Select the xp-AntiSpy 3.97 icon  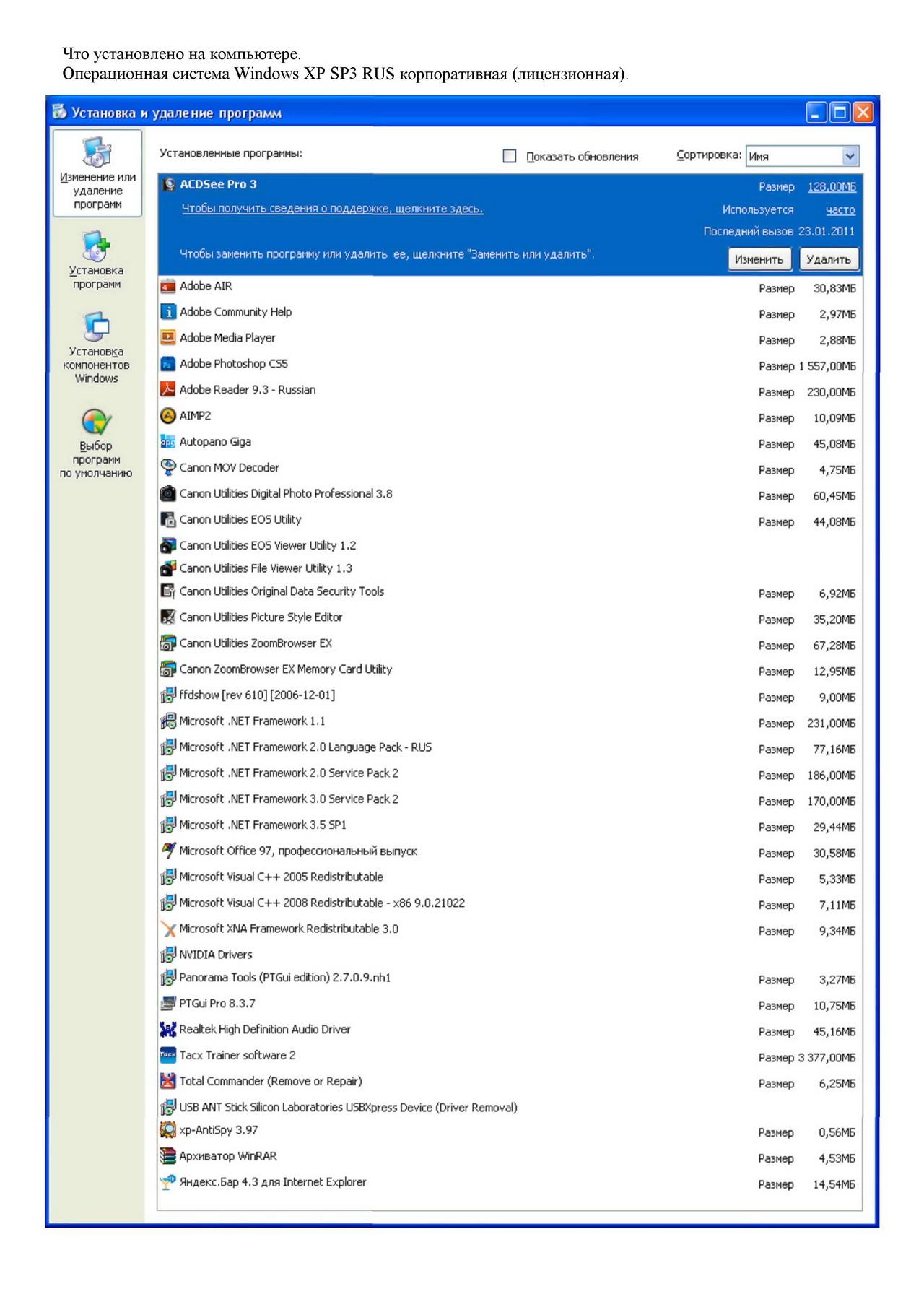click(167, 1130)
